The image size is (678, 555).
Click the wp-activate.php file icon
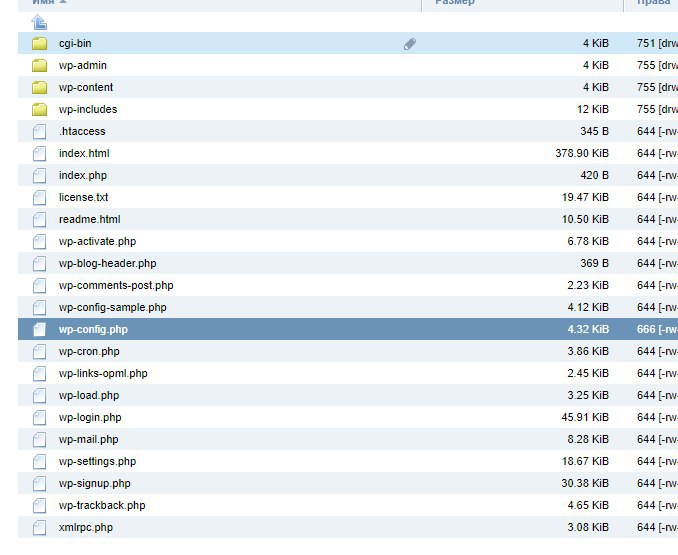point(39,242)
